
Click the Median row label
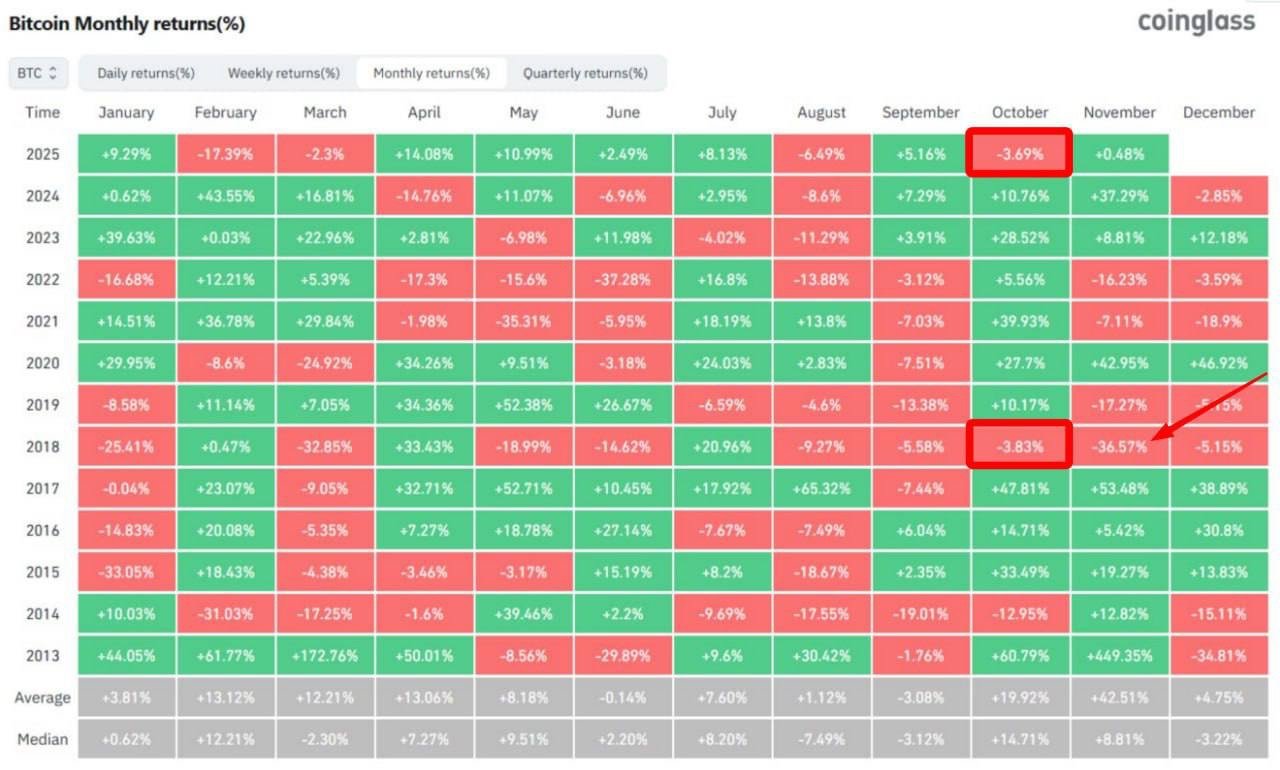(43, 740)
